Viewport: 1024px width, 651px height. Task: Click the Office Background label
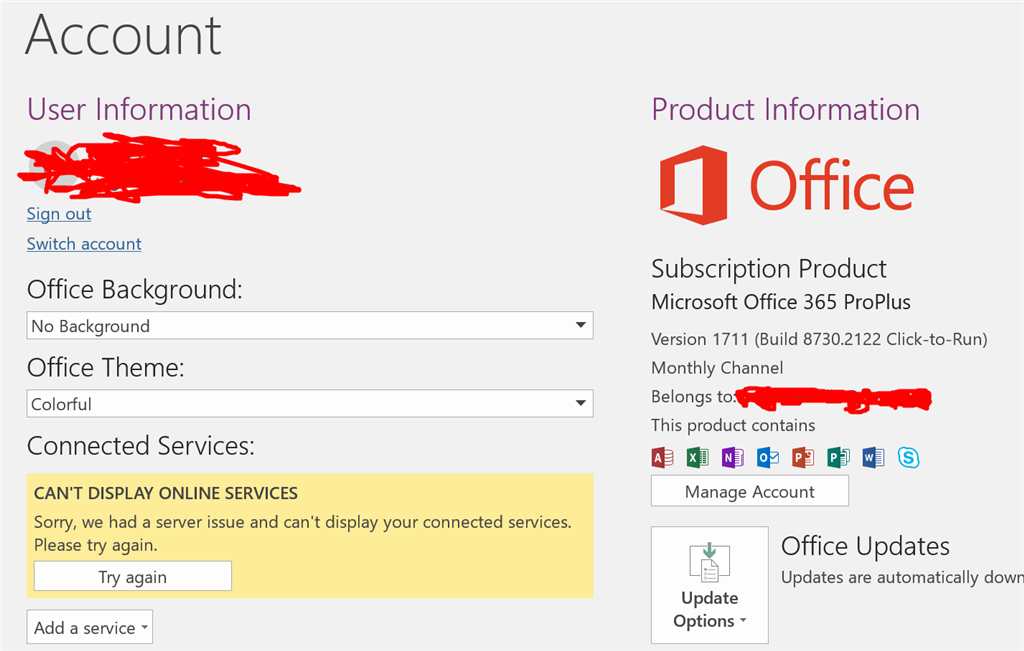(135, 289)
